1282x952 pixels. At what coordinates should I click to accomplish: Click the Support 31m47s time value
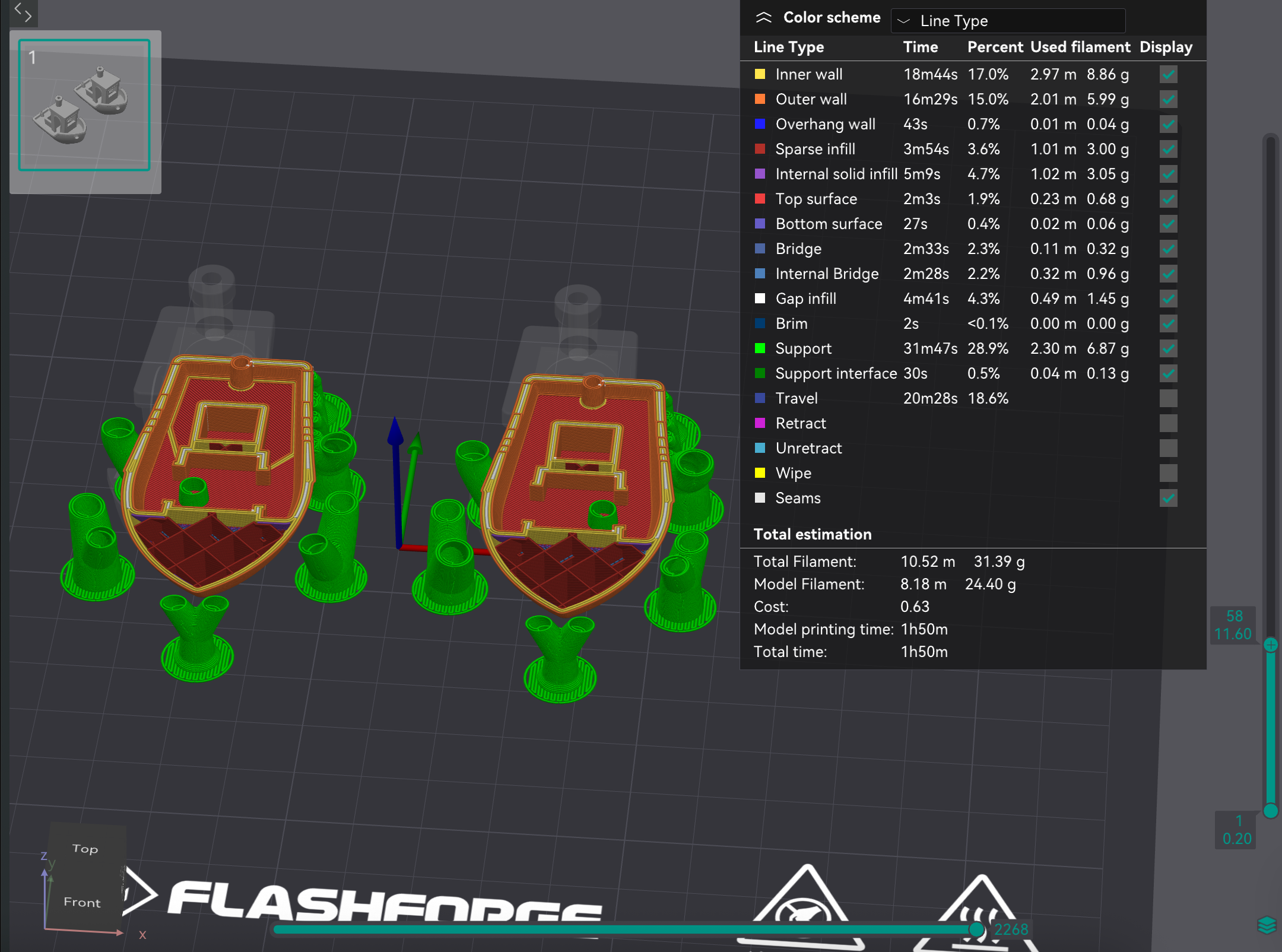(930, 348)
